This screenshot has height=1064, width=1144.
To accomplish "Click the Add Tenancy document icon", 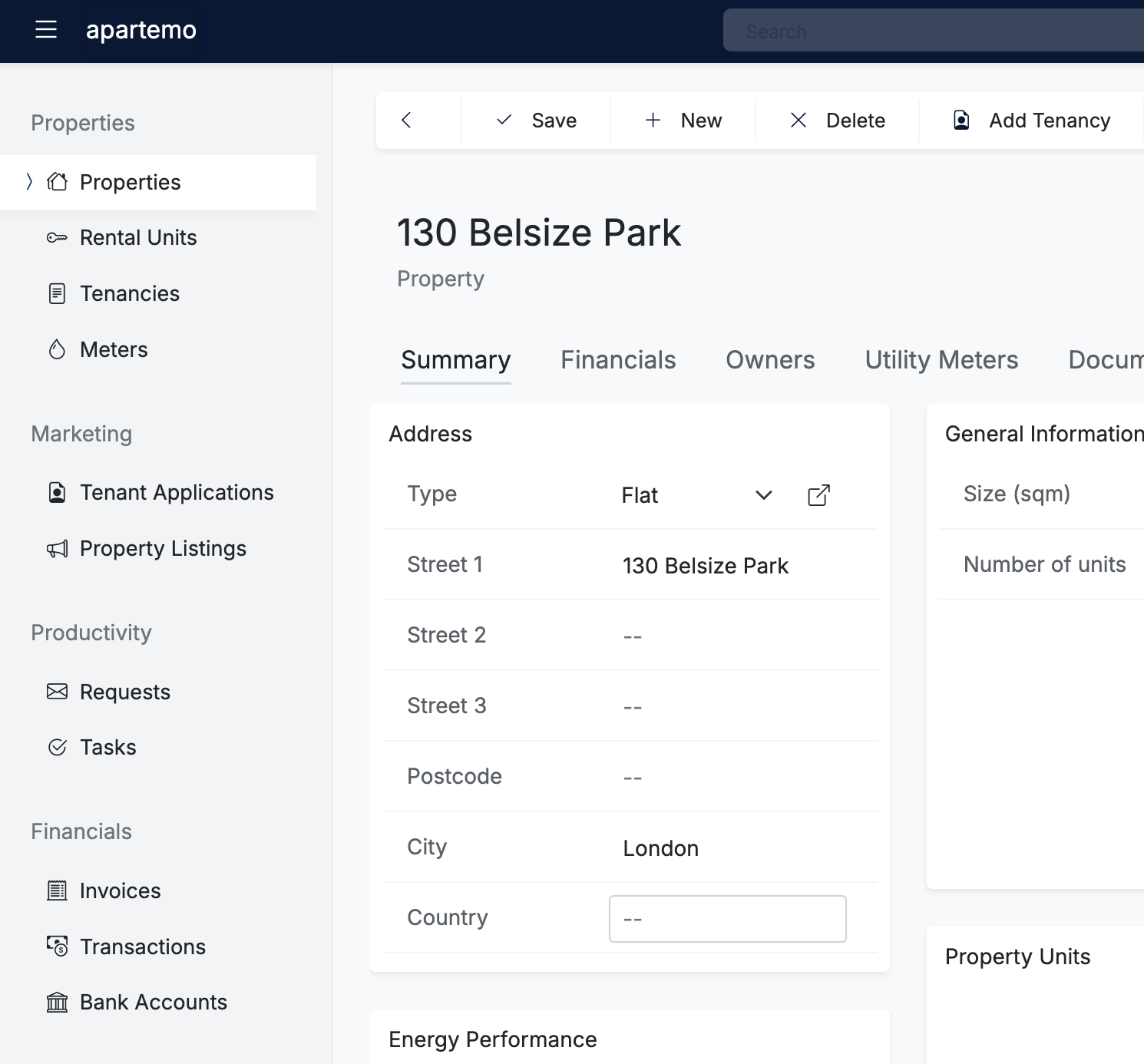I will [x=961, y=120].
